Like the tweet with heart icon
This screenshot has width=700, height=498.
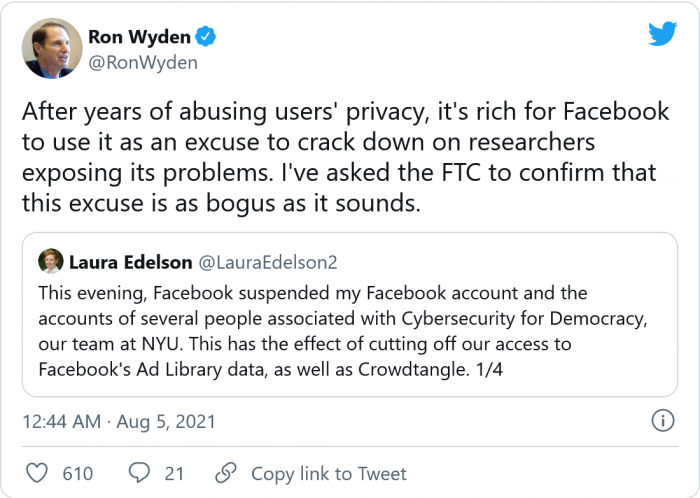point(36,473)
